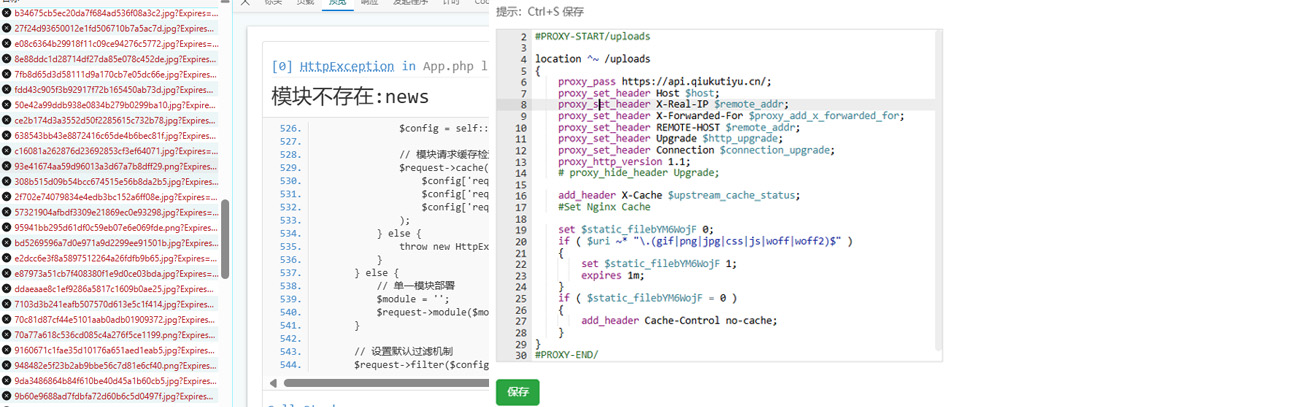Select request row e87973a51cb7f408380f1e9d0ce03bda.jpg

point(108,273)
